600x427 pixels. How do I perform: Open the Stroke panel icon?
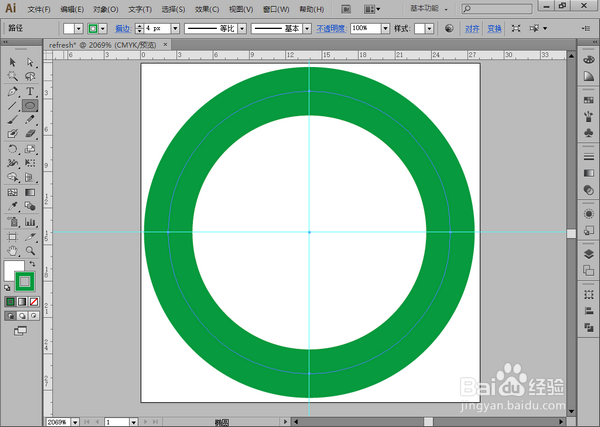pyautogui.click(x=589, y=157)
